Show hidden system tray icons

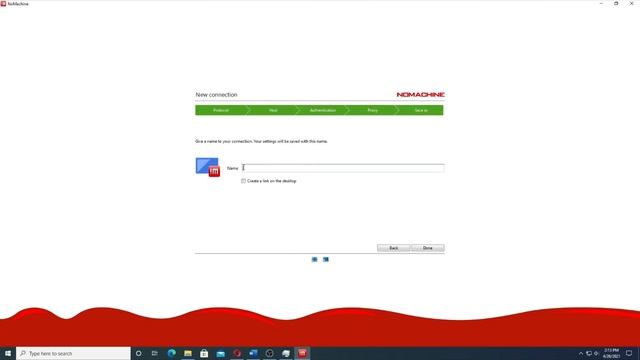click(x=581, y=353)
